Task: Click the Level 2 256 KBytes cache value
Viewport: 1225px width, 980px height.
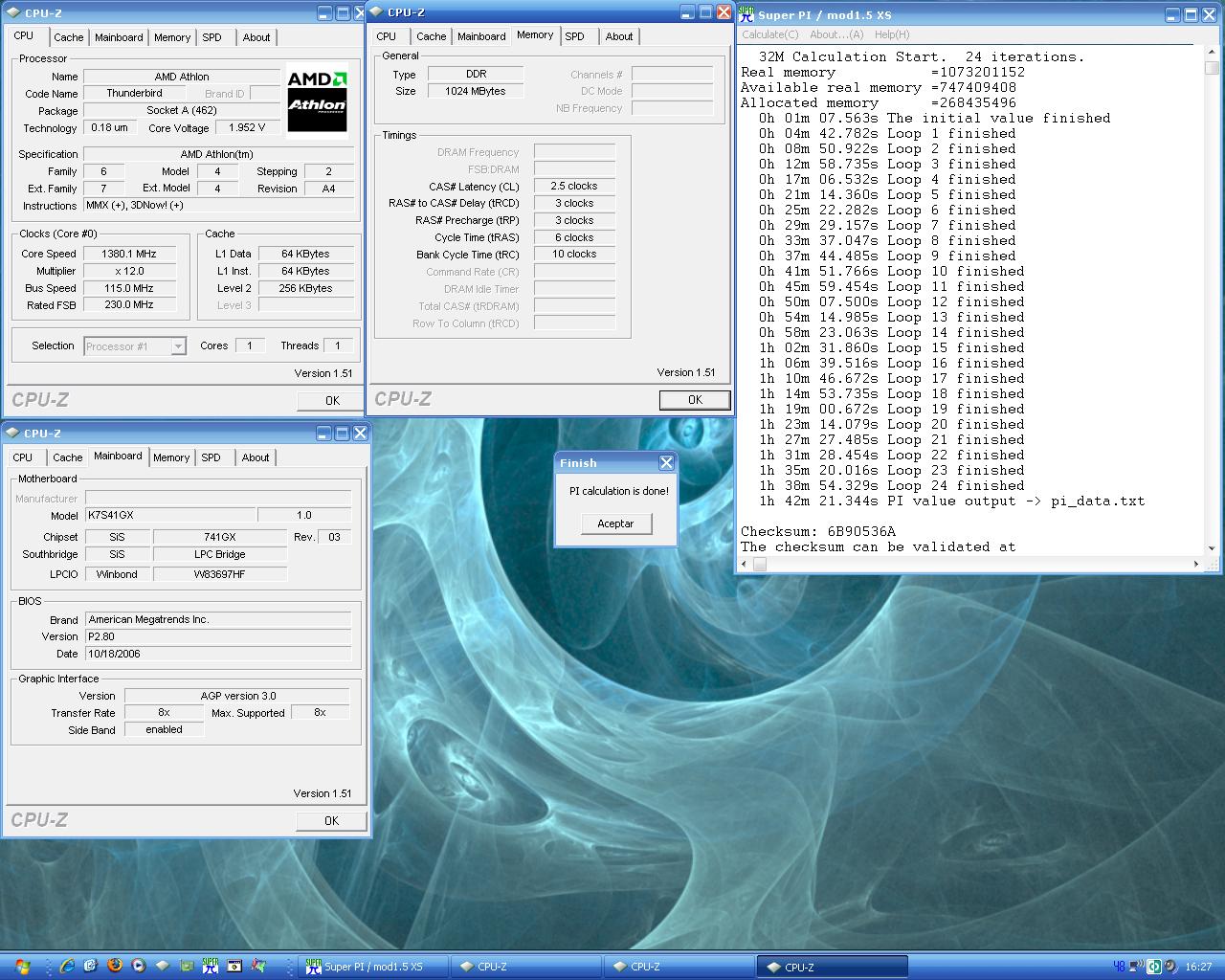Action: pyautogui.click(x=306, y=288)
